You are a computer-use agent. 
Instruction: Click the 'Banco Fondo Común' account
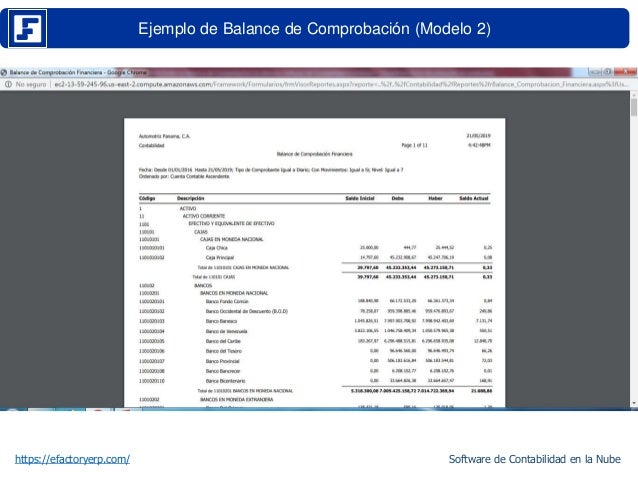(x=227, y=302)
